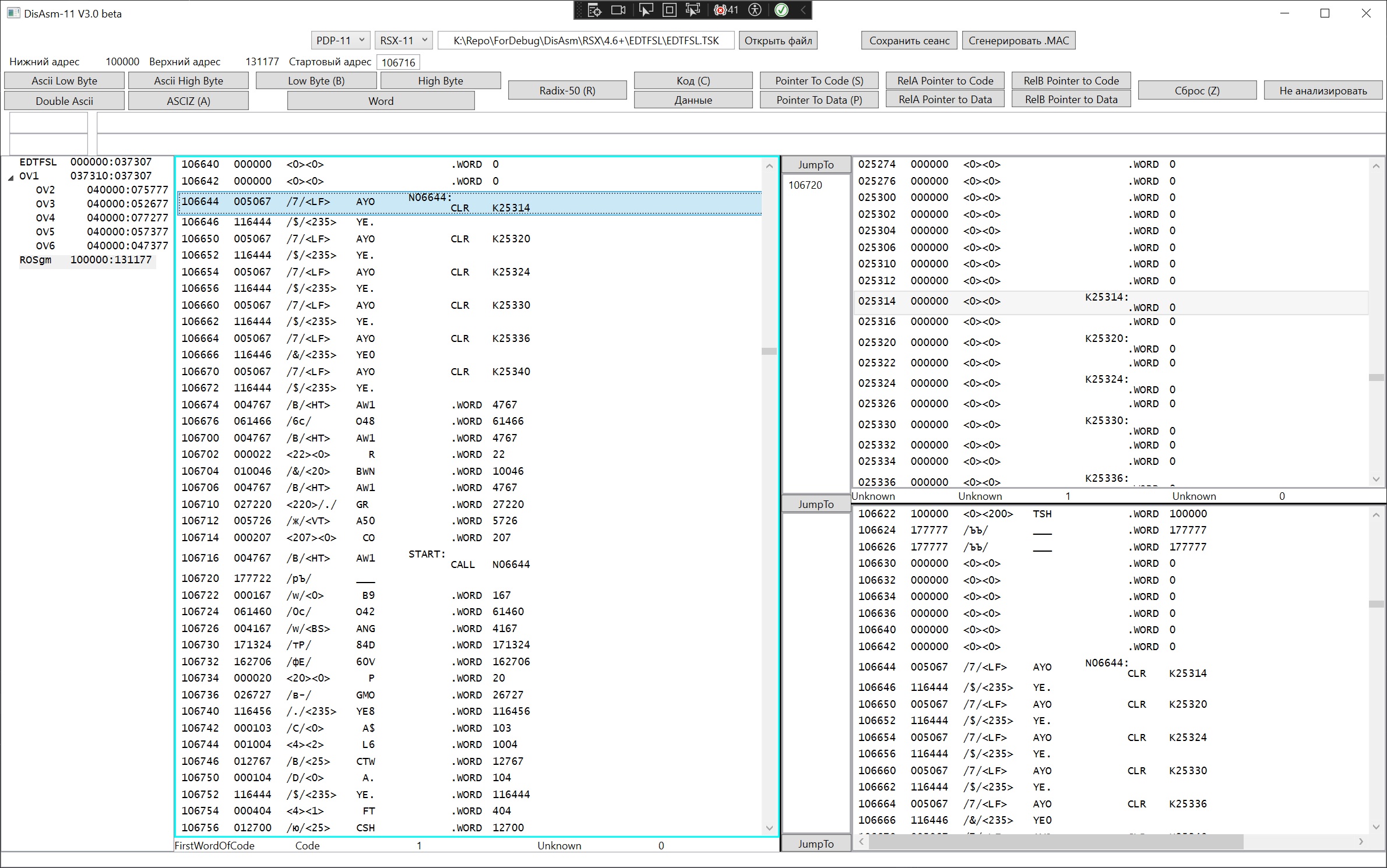Open the RSX-11 system dropdown
The width and height of the screenshot is (1387, 868).
pos(403,40)
